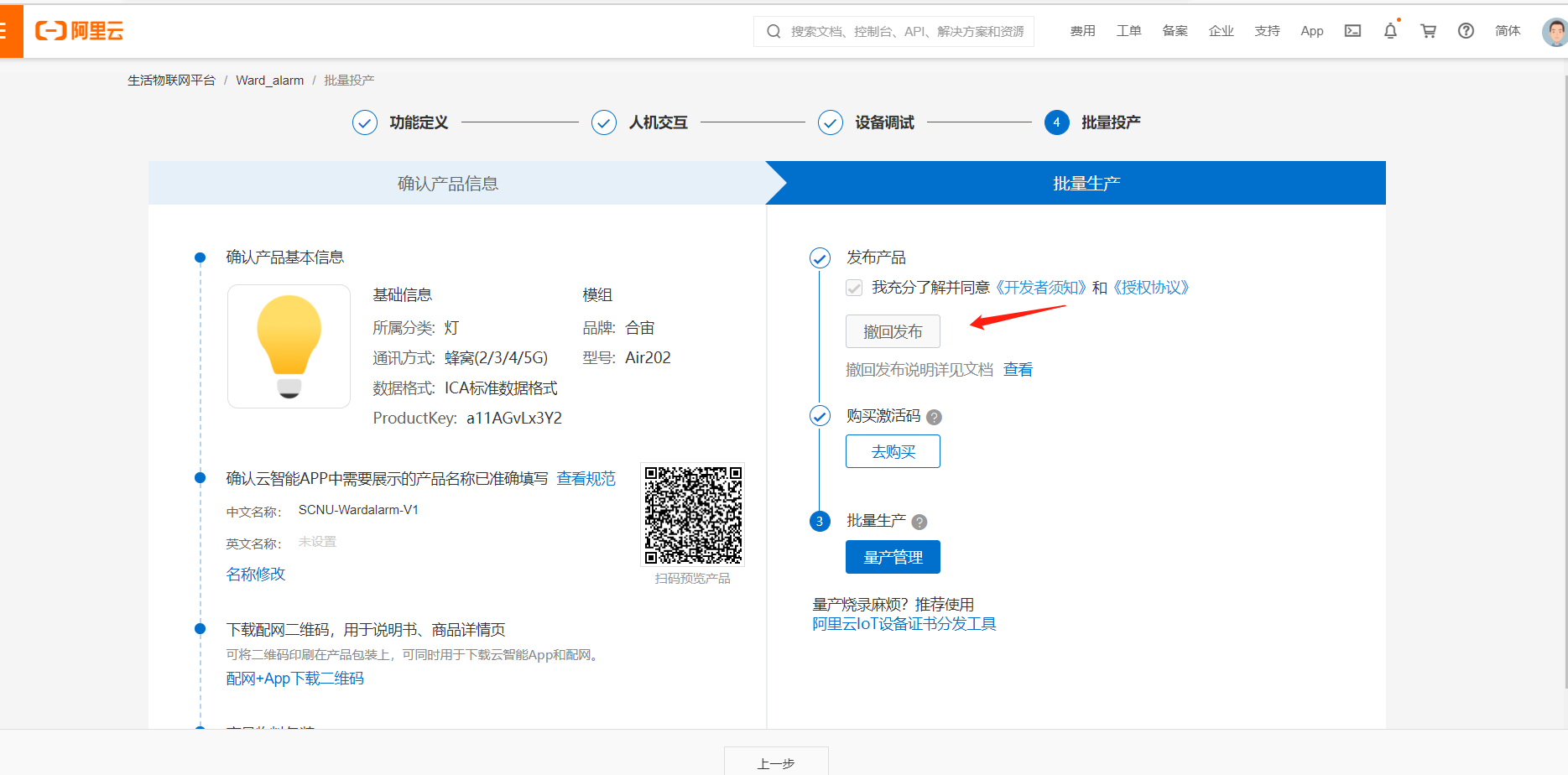Image resolution: width=1568 pixels, height=775 pixels.
Task: Open the 费用 menu item
Action: [1082, 31]
